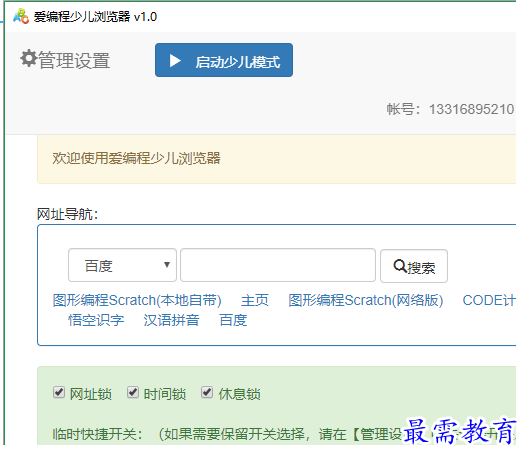
Task: Click the 启动少儿模式 button
Action: 224,60
